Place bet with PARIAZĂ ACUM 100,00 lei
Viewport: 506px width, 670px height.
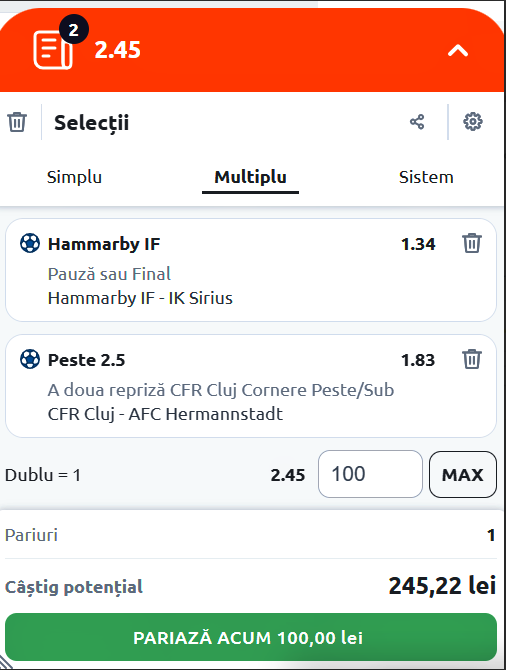click(x=251, y=637)
